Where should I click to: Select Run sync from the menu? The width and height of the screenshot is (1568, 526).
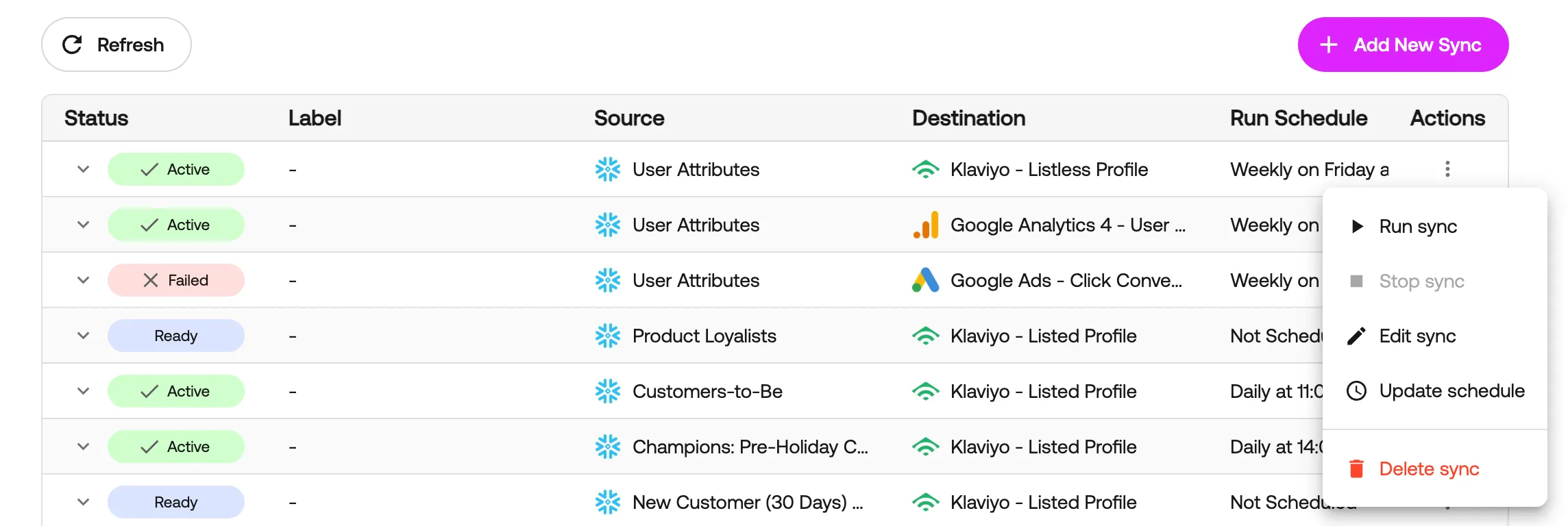tap(1434, 226)
